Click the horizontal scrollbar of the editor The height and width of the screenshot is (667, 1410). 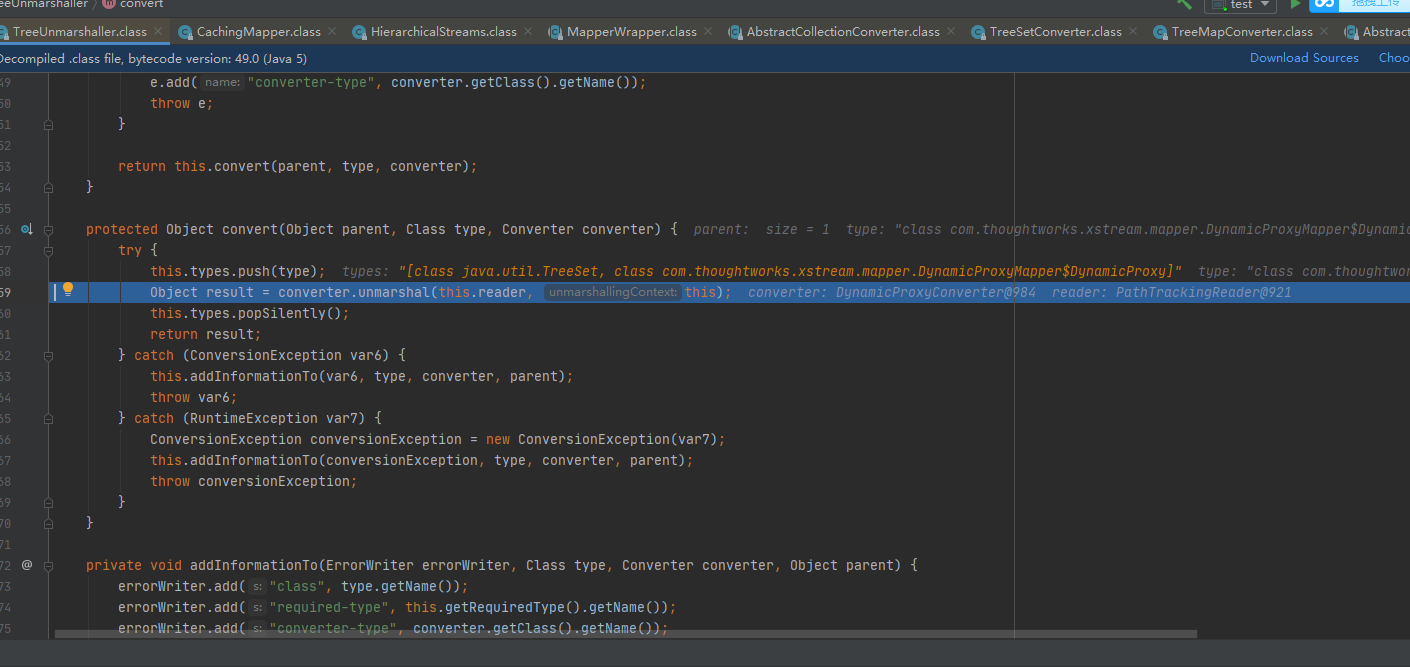[625, 633]
